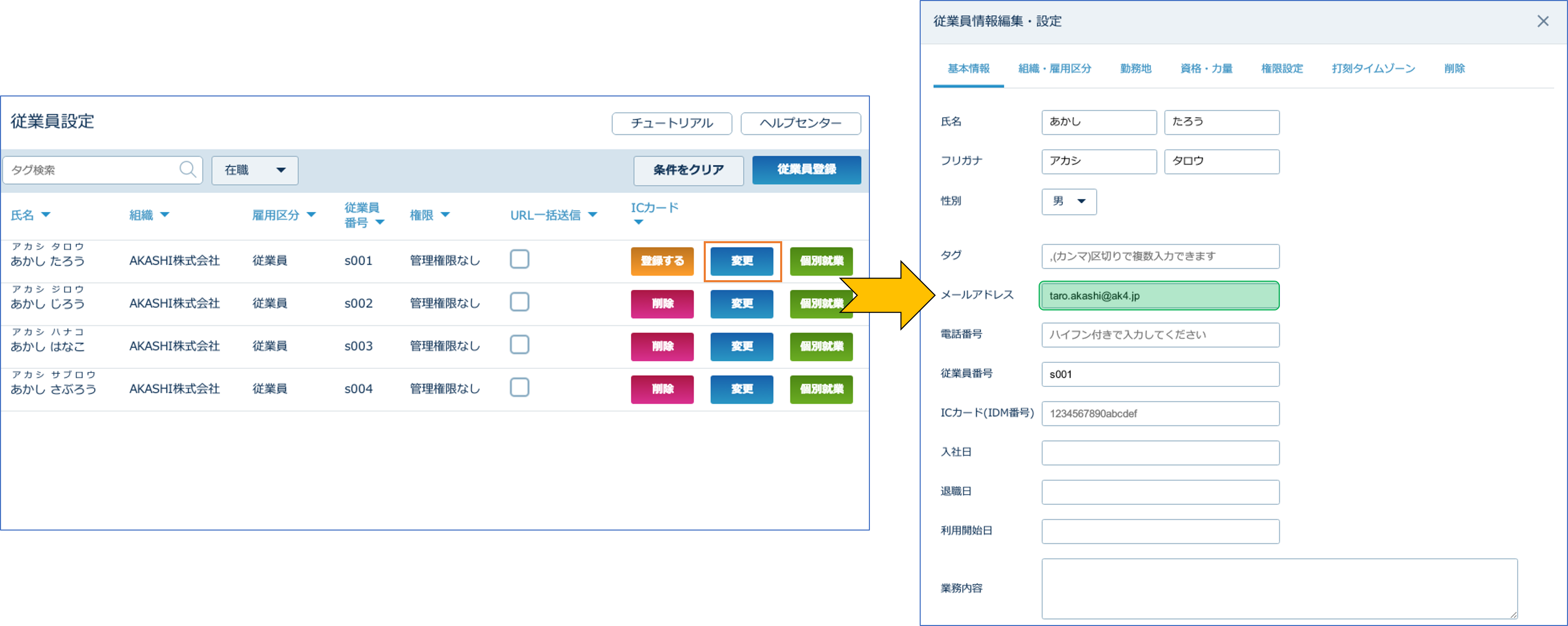Switch to 組織・雇用区分 tab
Image resolution: width=1568 pixels, height=626 pixels.
click(x=1054, y=69)
